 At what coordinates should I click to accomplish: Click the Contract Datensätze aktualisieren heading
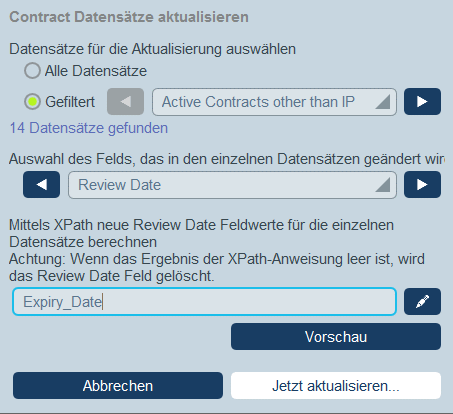point(129,17)
